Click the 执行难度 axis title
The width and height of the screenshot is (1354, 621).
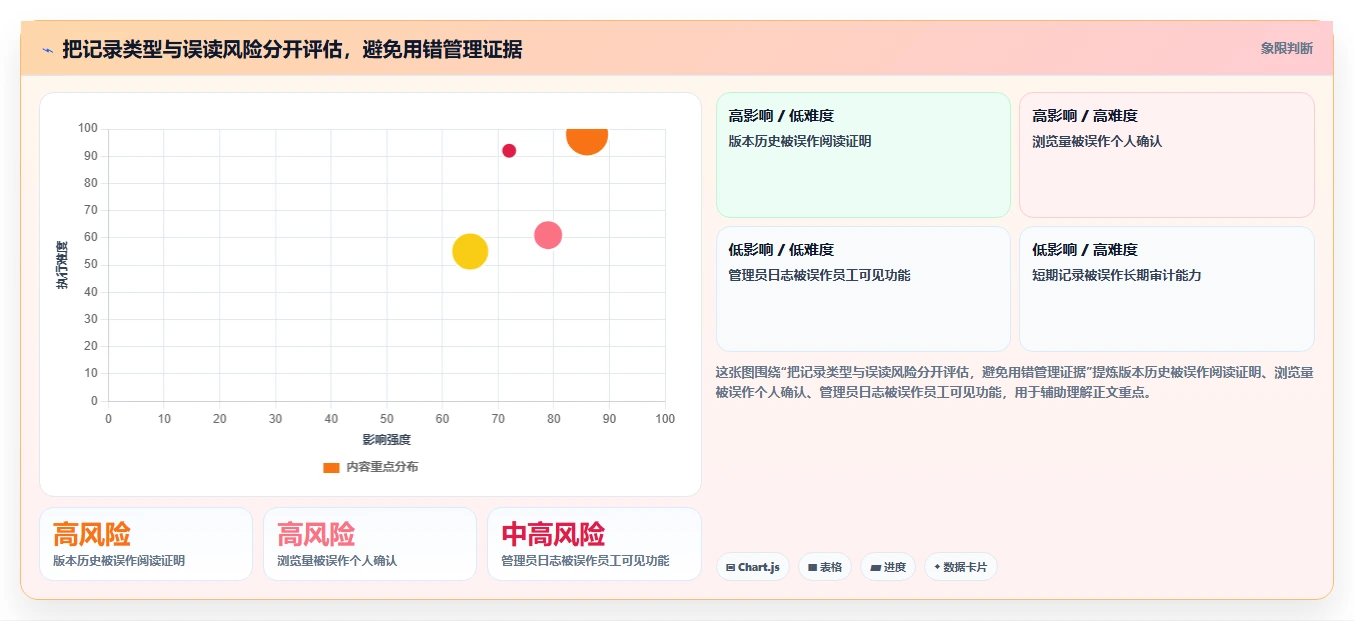coord(62,265)
